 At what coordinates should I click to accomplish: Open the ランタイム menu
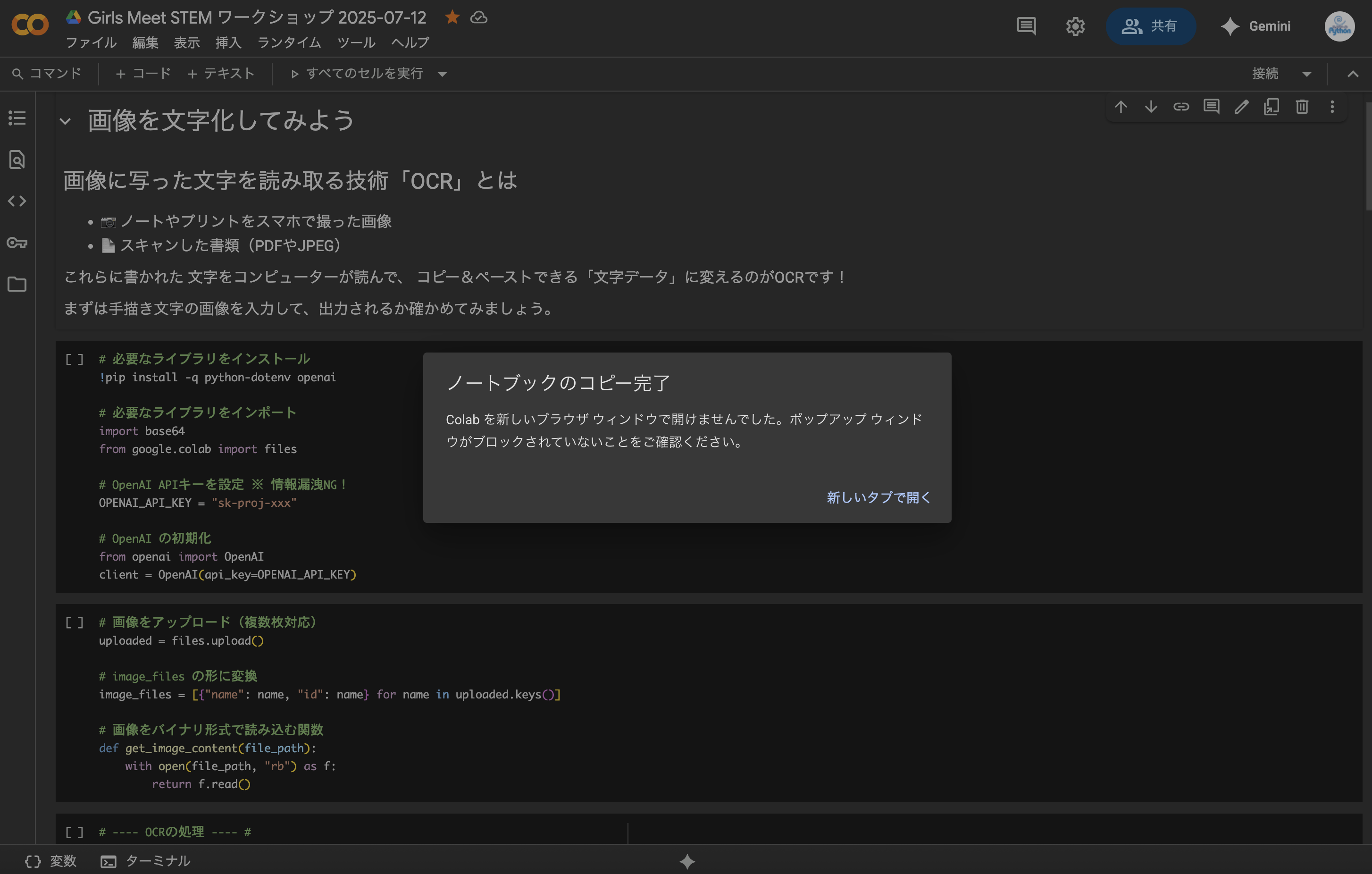coord(289,43)
